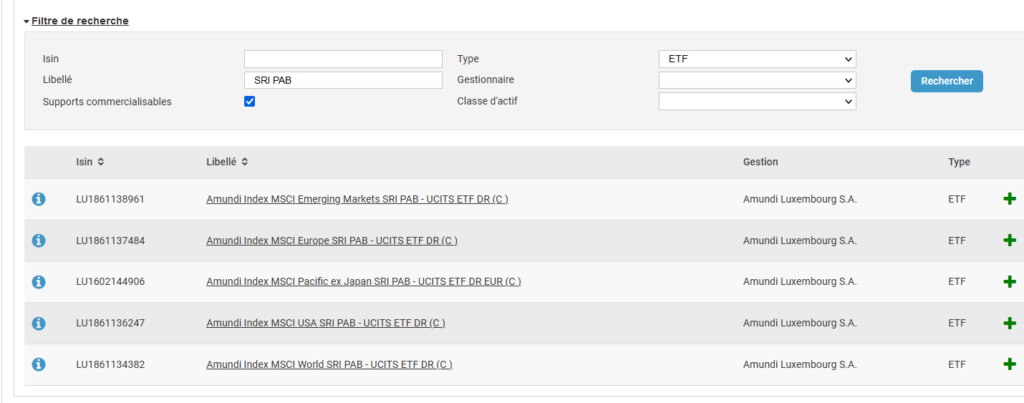1024x403 pixels.
Task: Click green plus for MSCI Europe row
Action: click(1010, 240)
